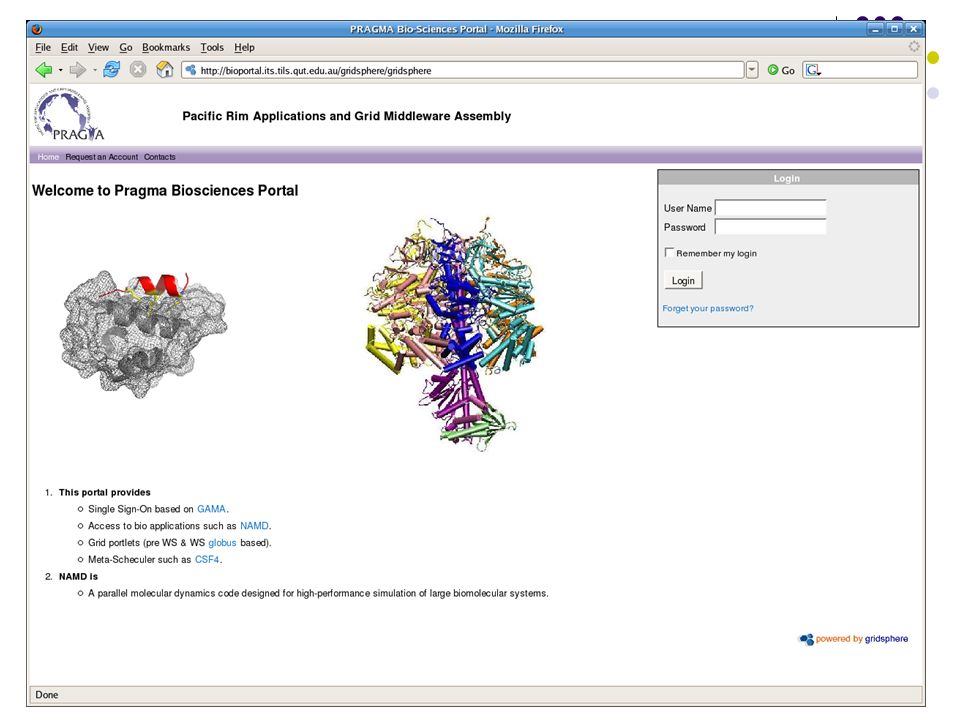Maximize the Firefox window
This screenshot has height=720, width=960.
coord(894,29)
